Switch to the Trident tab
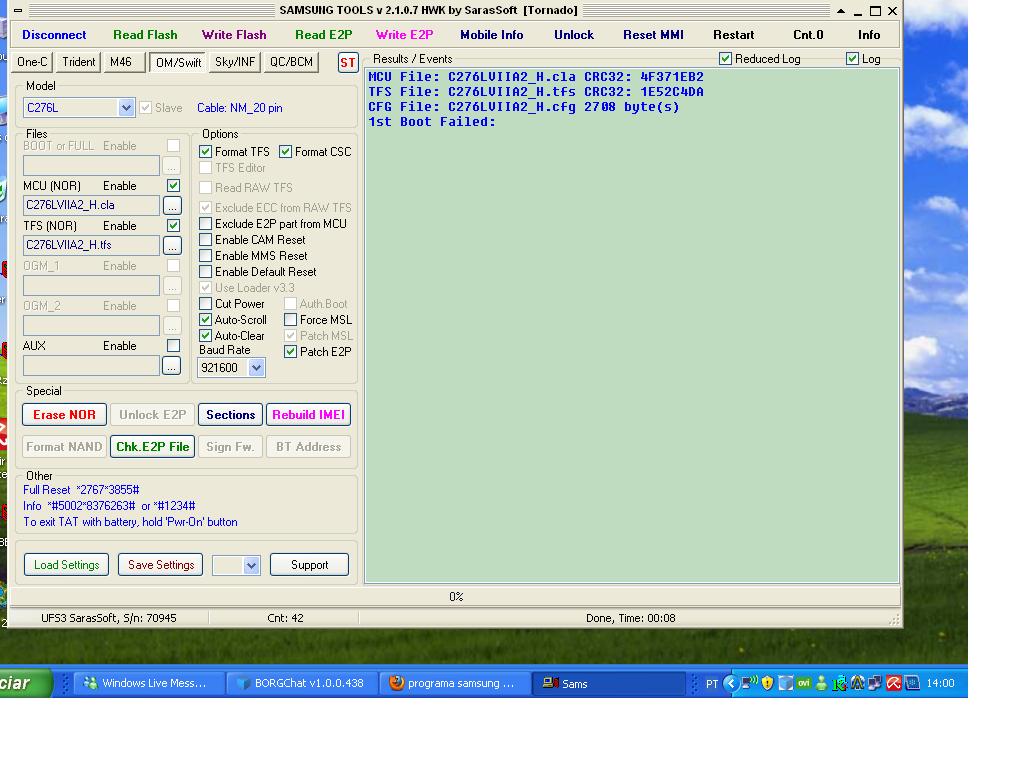The width and height of the screenshot is (1024, 768). pos(78,62)
